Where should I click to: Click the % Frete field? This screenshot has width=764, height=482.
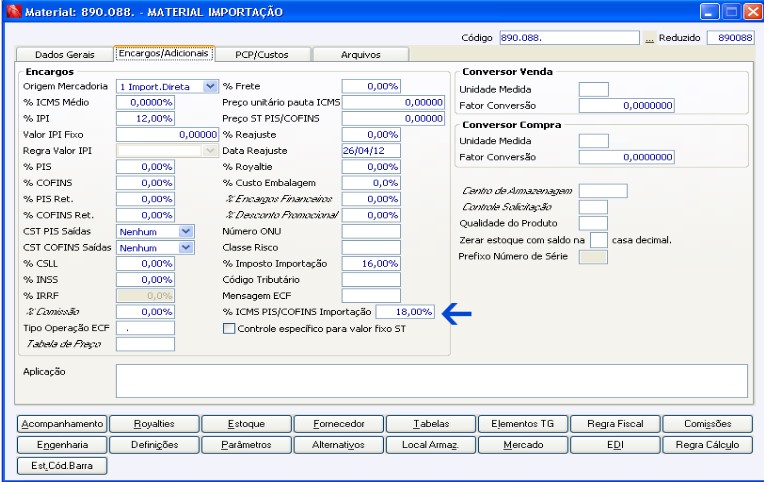click(371, 86)
